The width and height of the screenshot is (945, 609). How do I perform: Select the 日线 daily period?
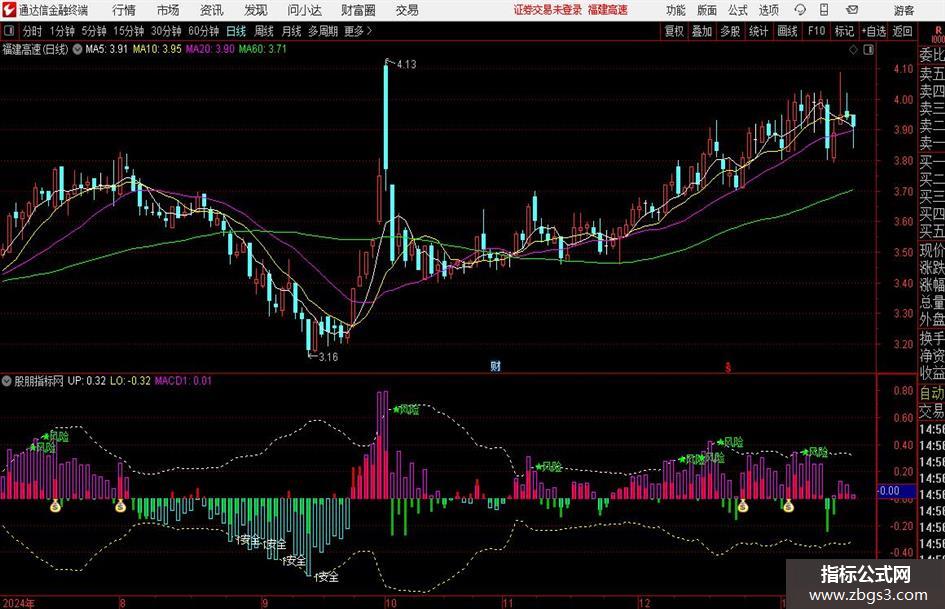pos(236,31)
